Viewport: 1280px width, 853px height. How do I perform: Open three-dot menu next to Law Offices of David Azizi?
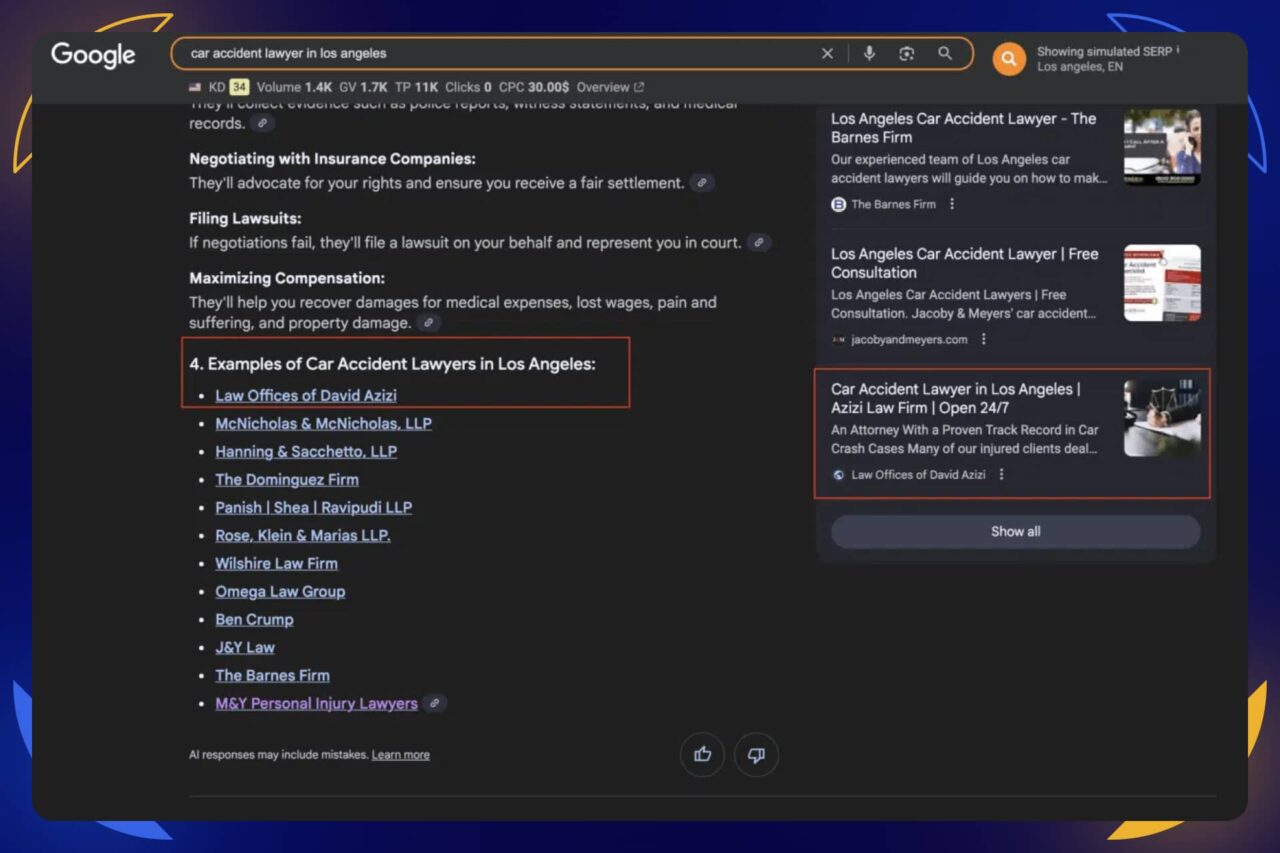(x=1001, y=474)
